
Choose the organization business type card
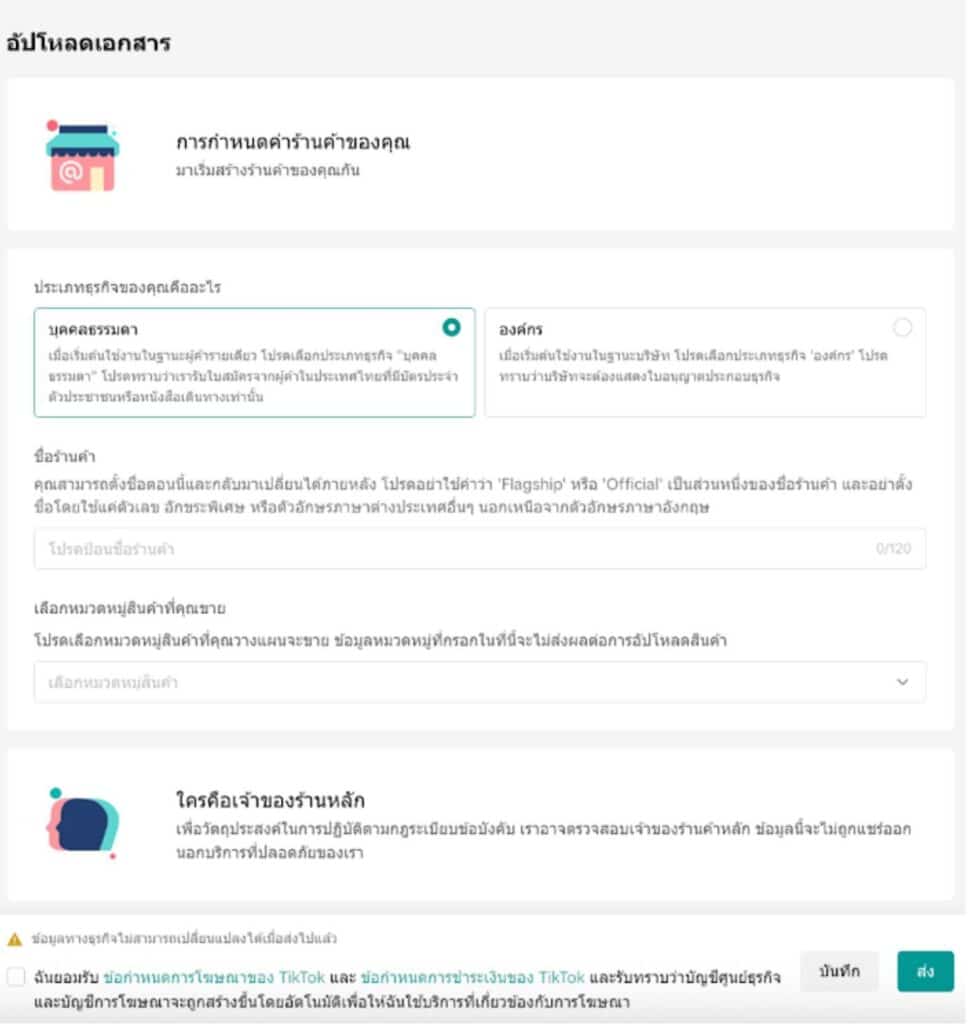(x=705, y=362)
